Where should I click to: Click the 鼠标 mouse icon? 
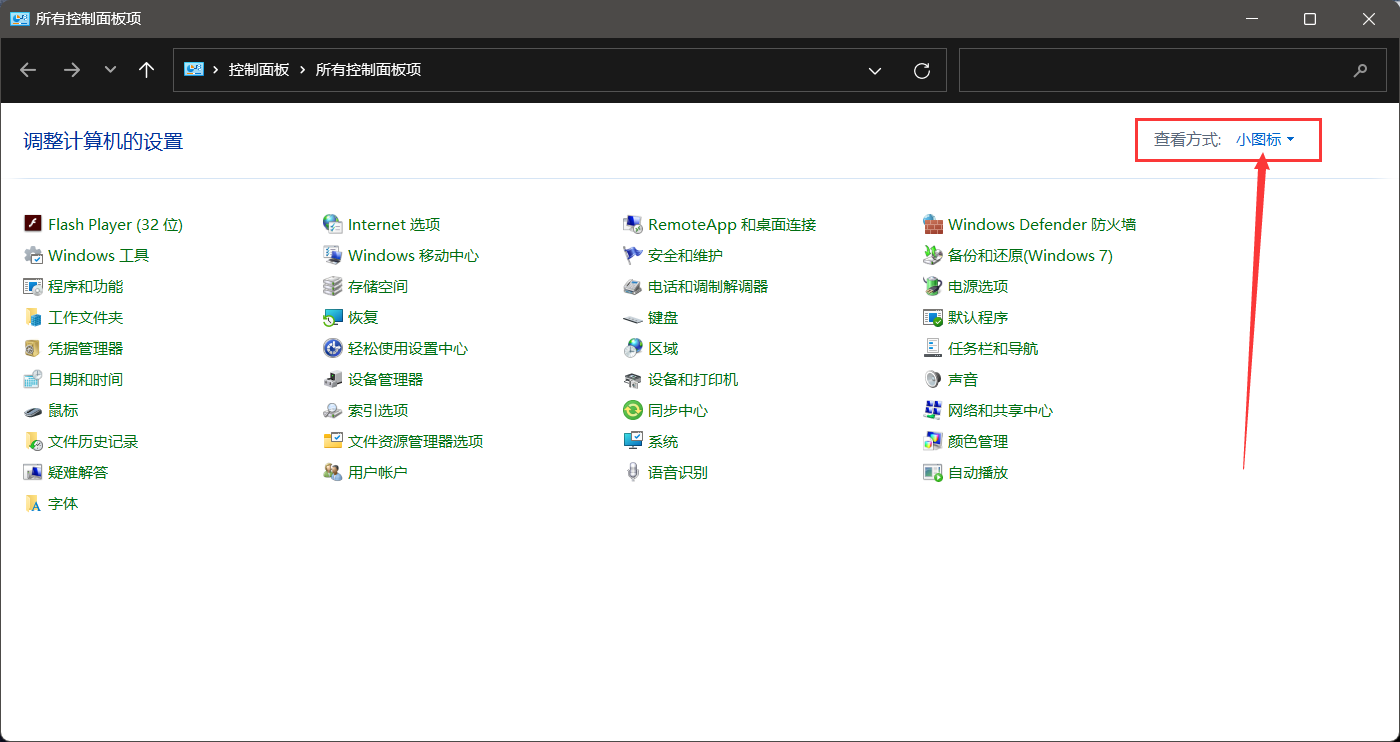click(x=33, y=410)
